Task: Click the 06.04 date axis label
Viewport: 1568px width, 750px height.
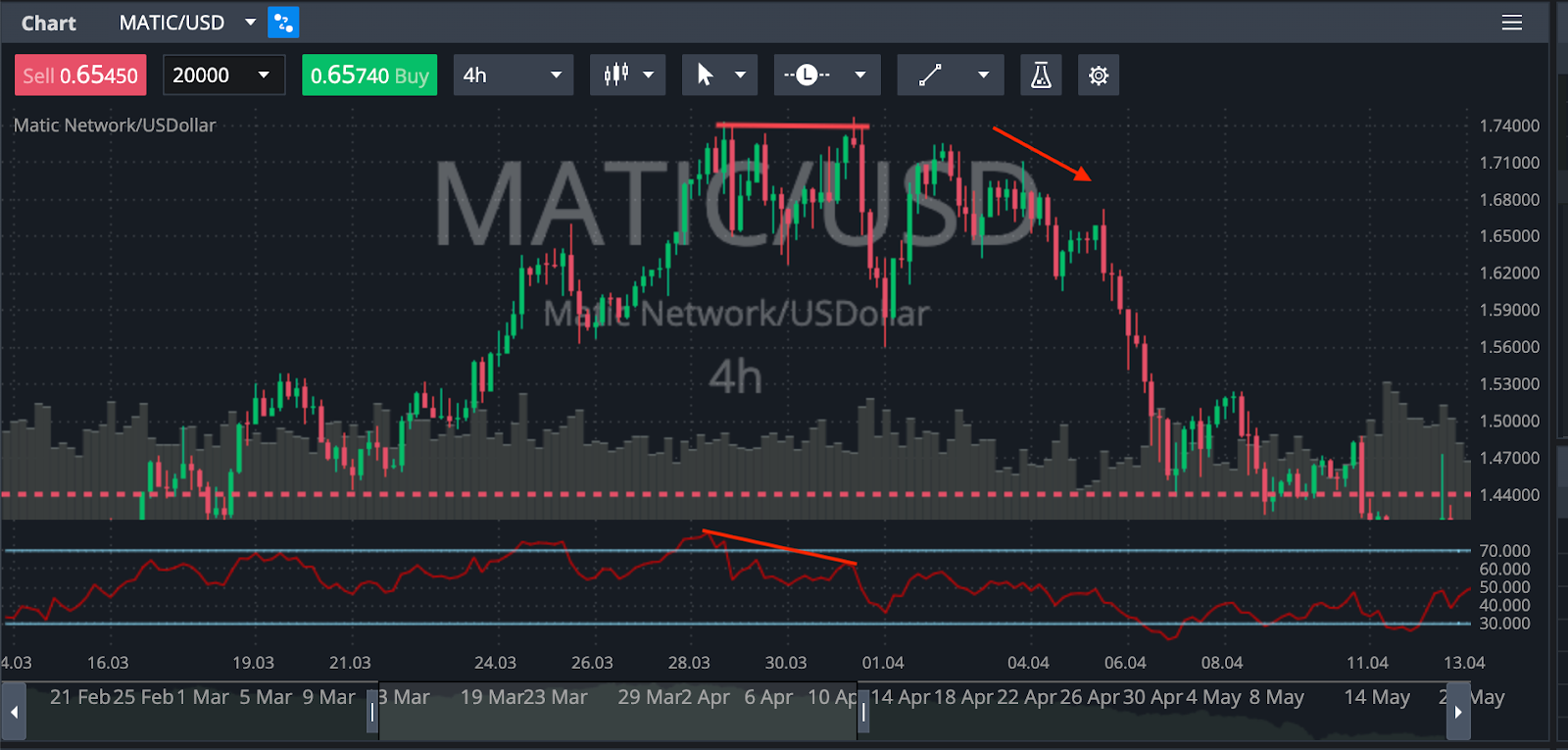Action: tap(1125, 663)
